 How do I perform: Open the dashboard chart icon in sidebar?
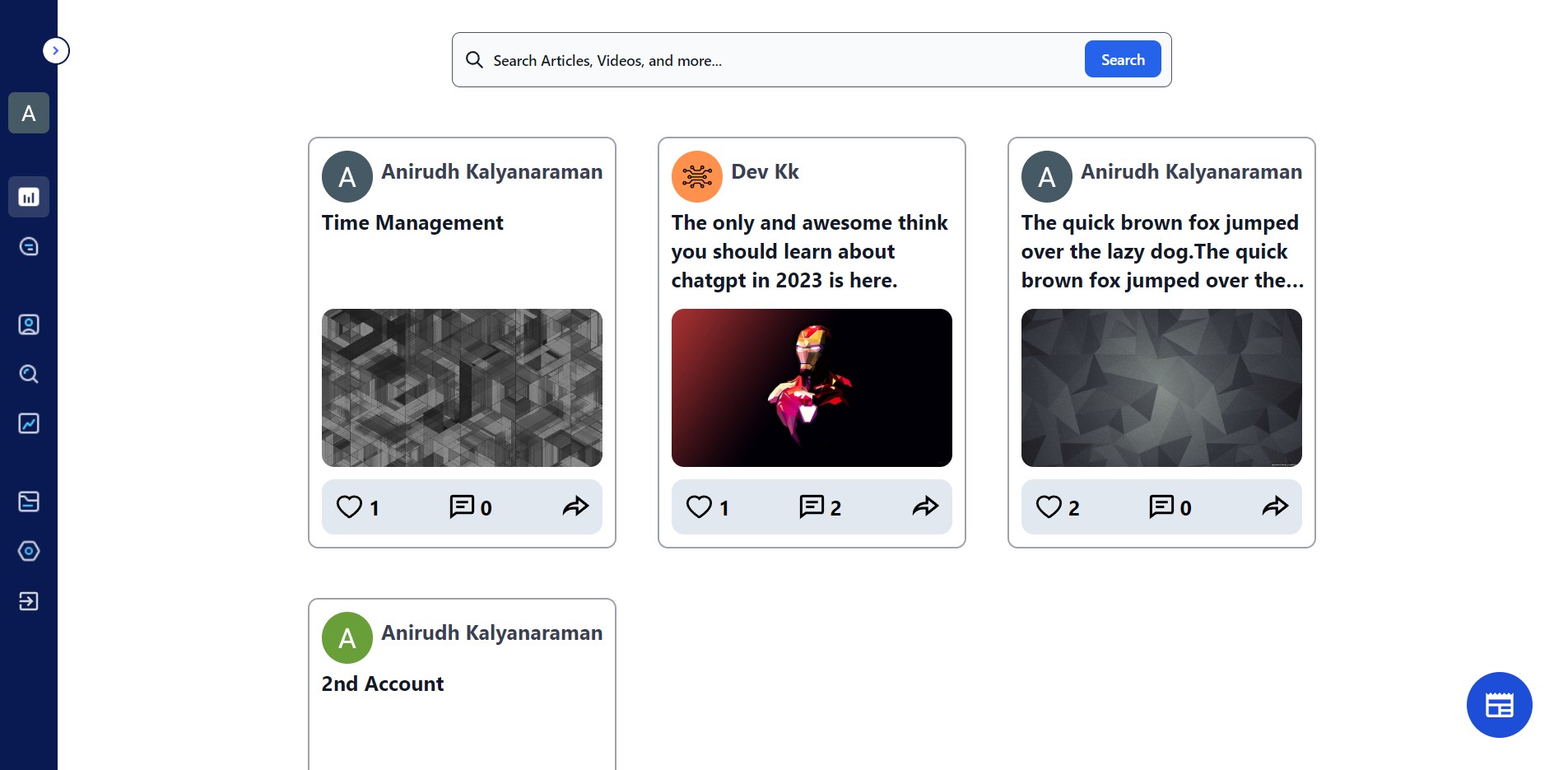coord(29,197)
